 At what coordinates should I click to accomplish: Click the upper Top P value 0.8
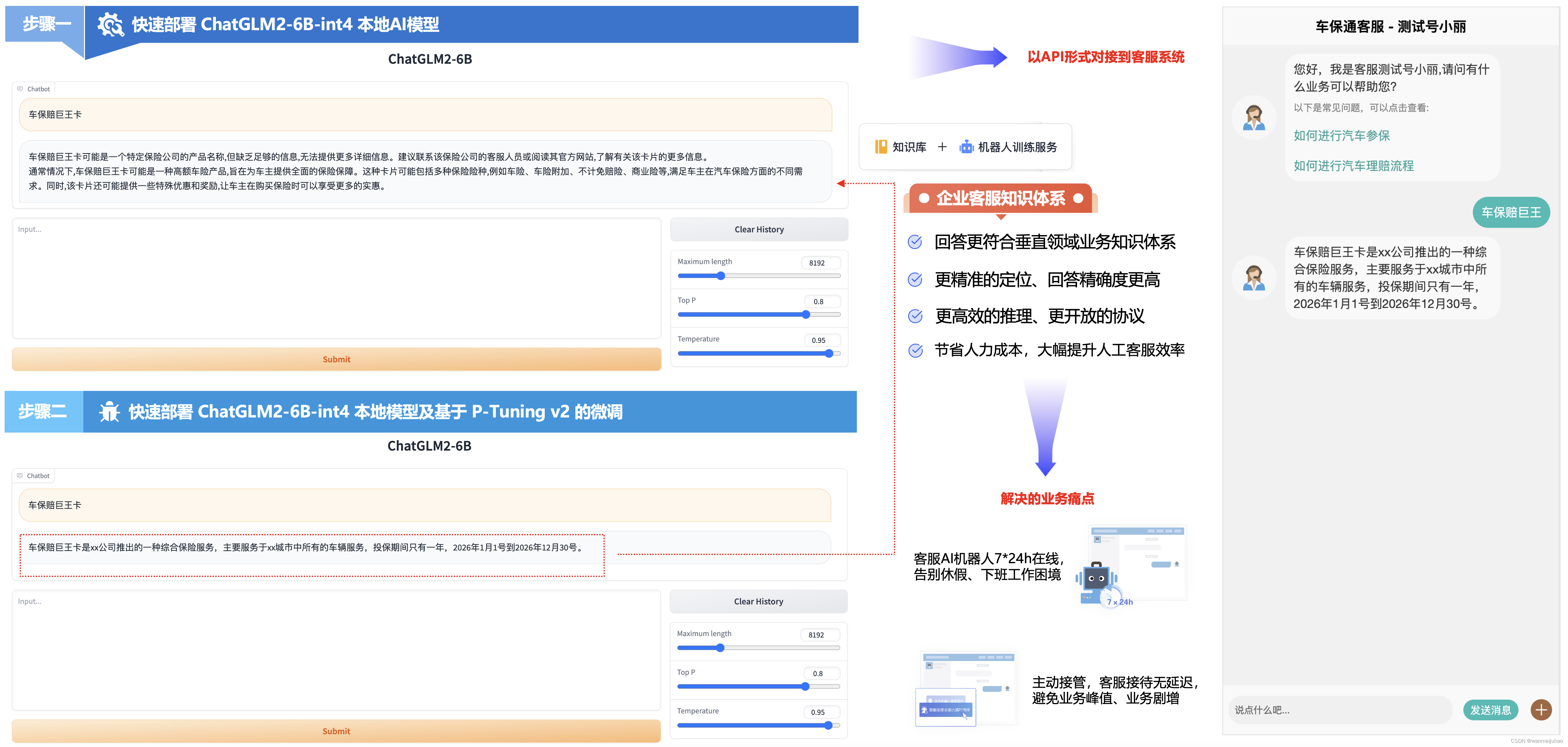pyautogui.click(x=822, y=301)
